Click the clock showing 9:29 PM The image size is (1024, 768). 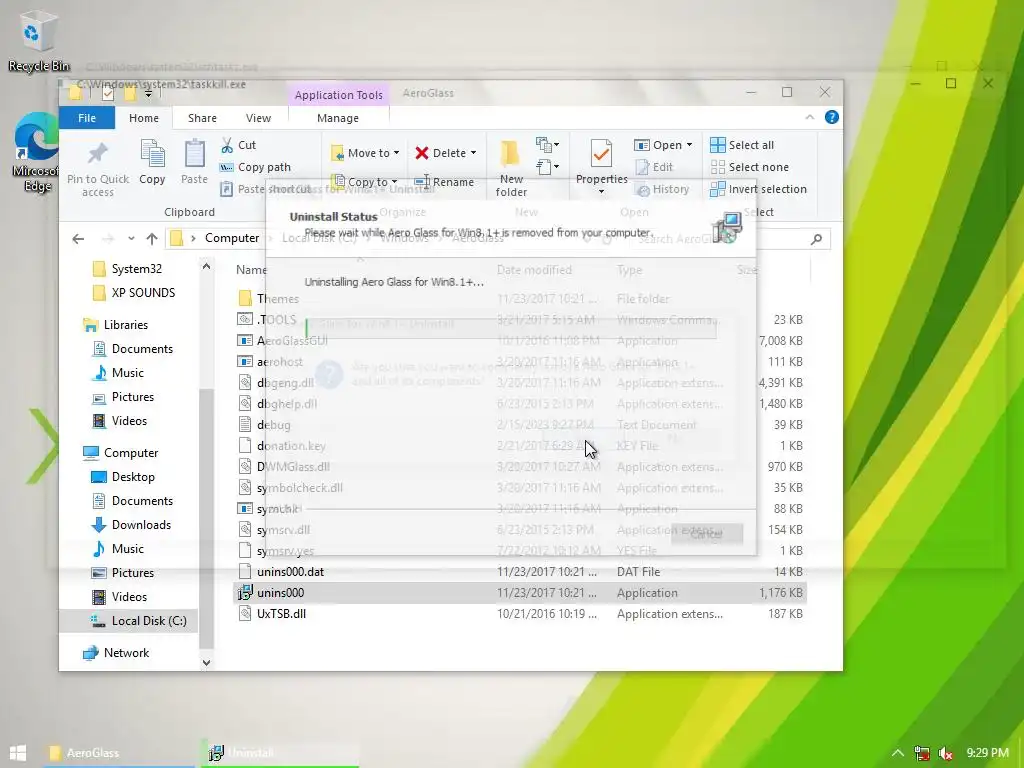[987, 753]
